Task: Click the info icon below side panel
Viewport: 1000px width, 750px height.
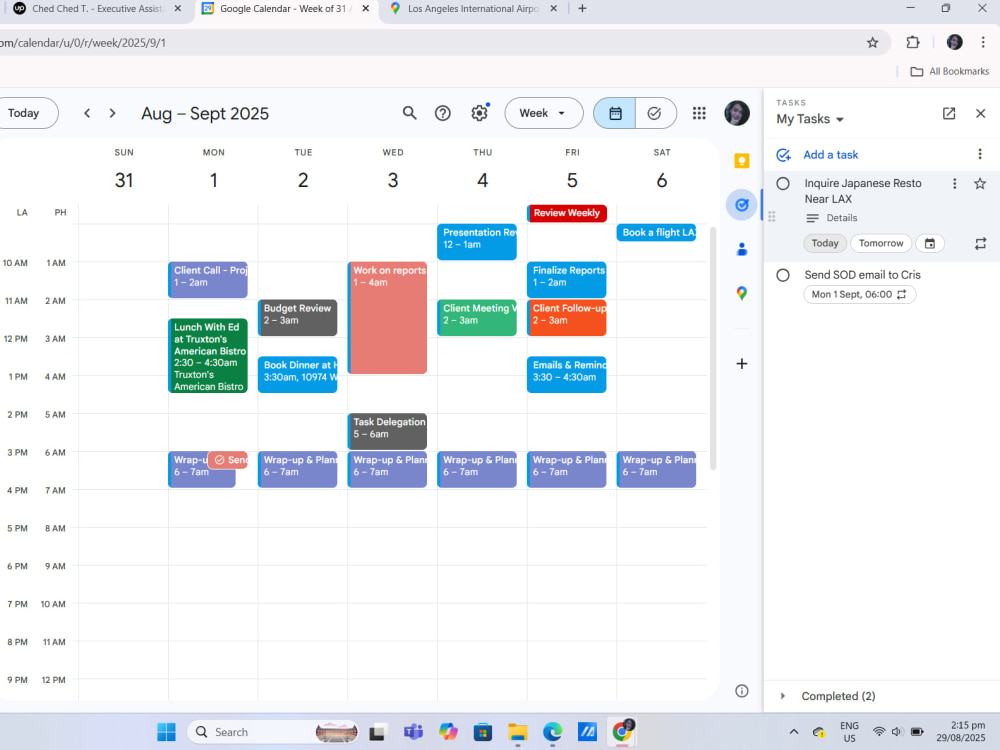Action: [x=742, y=691]
